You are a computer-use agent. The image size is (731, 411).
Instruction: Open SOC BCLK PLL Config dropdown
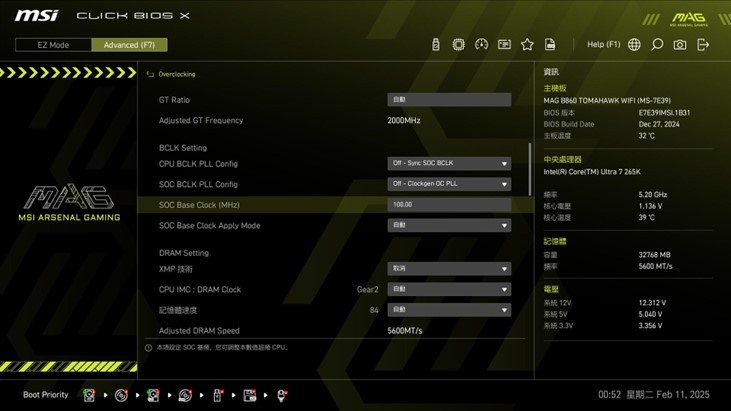[449, 184]
